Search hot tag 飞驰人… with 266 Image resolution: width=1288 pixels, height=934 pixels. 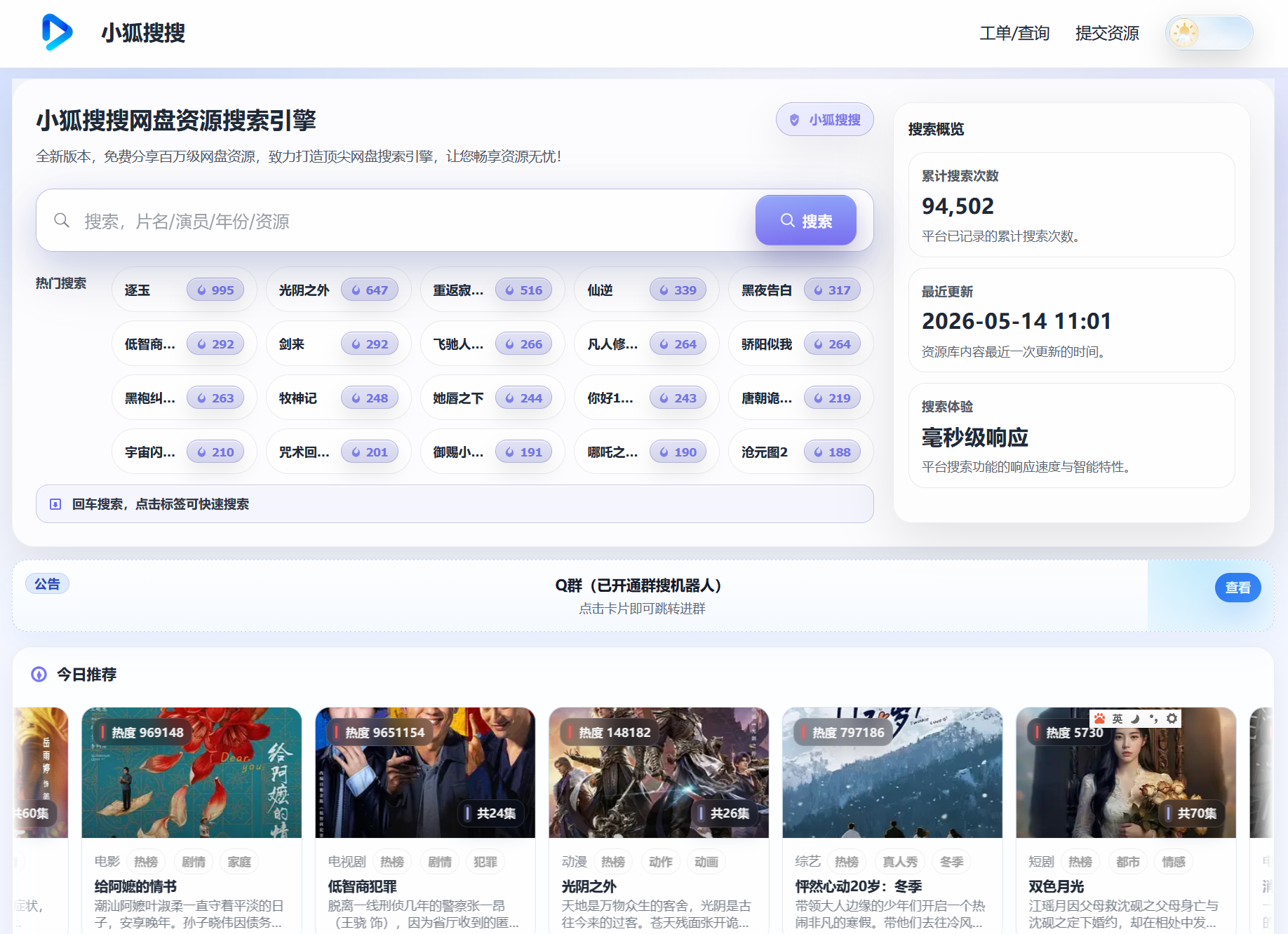492,344
